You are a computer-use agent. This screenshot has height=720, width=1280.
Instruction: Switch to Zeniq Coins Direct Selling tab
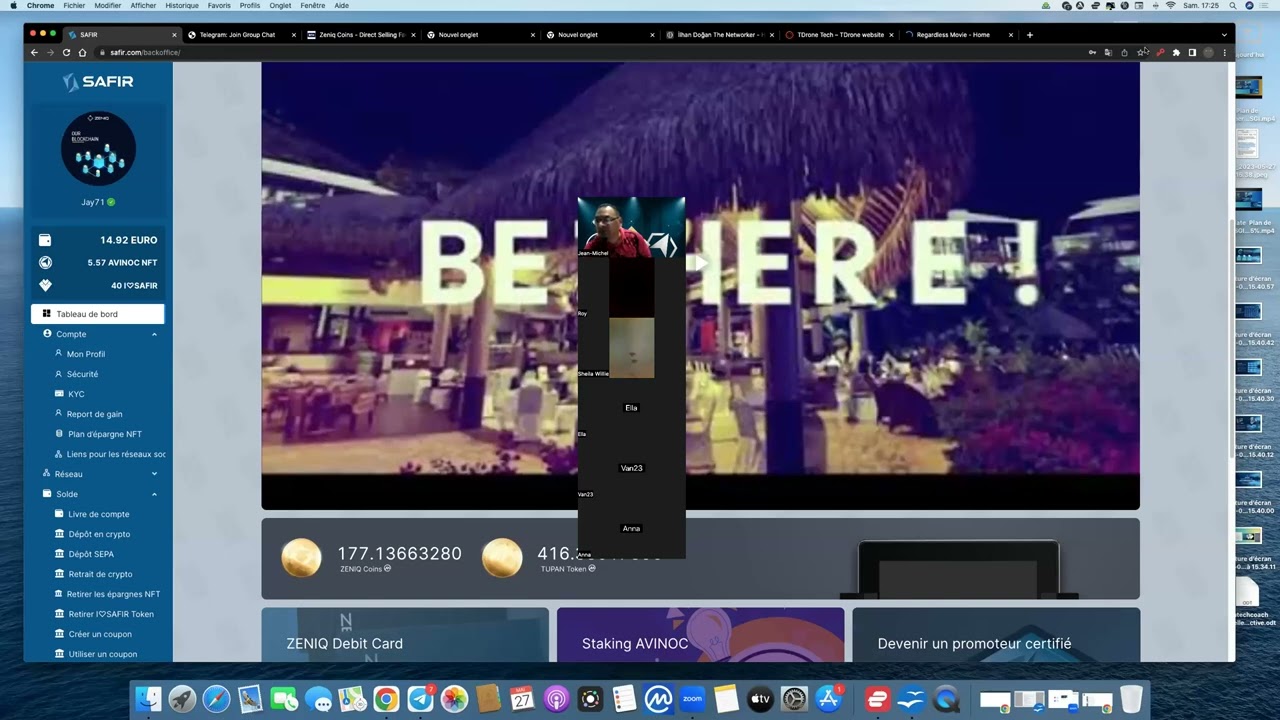pyautogui.click(x=362, y=35)
